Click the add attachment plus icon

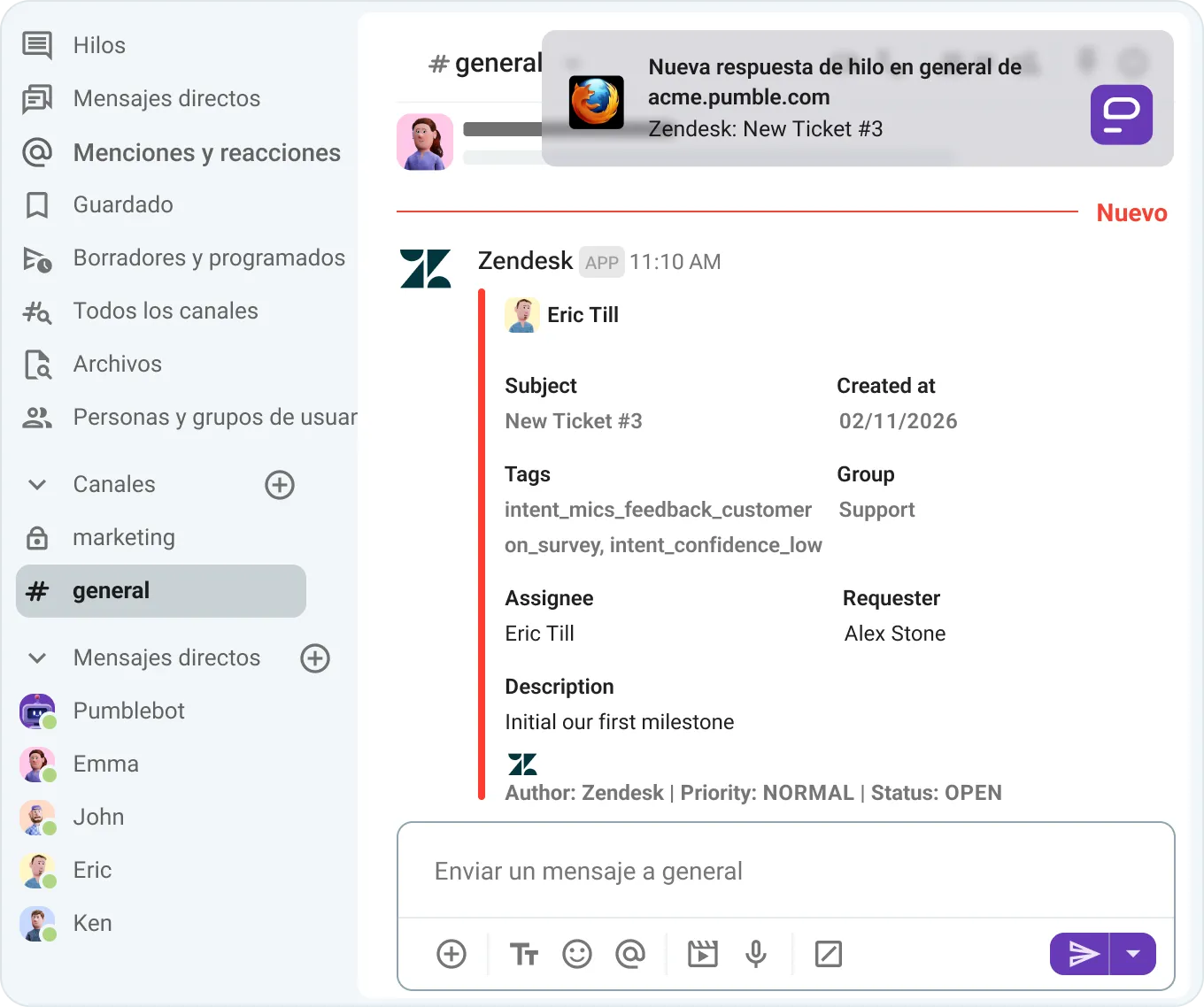point(451,954)
